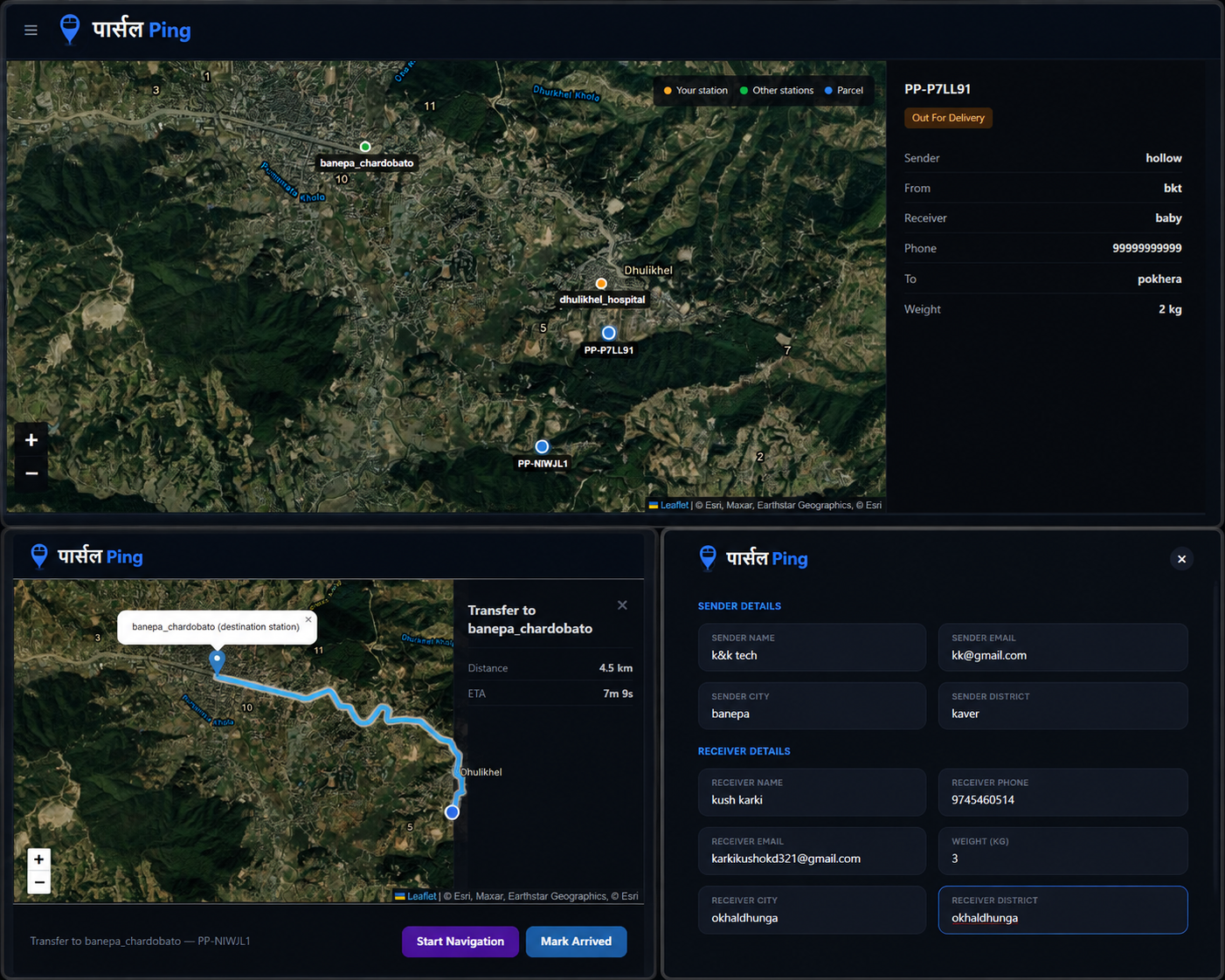Click the destination pin on route map
This screenshot has width=1225, height=980.
pyautogui.click(x=217, y=661)
